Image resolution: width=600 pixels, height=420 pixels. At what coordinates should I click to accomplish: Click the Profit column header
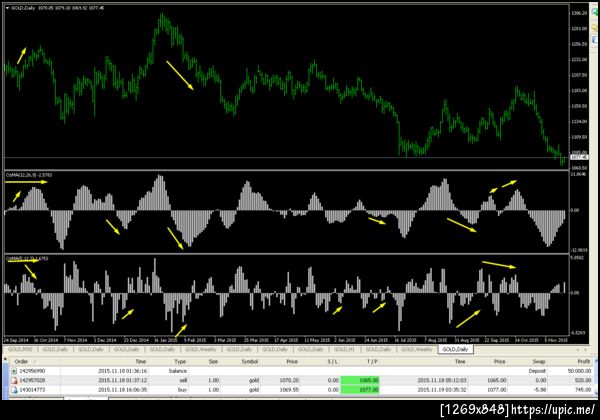(584, 361)
